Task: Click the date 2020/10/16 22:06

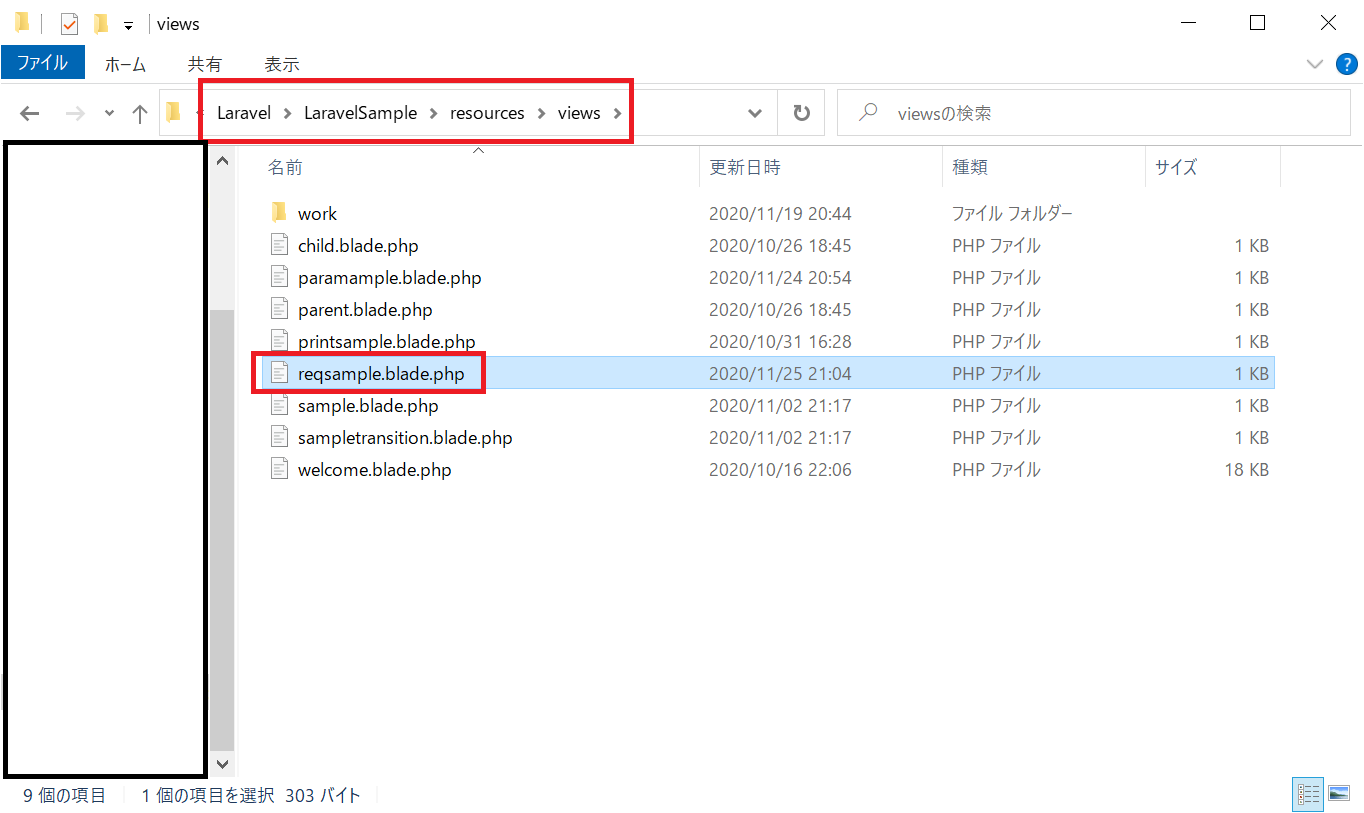Action: pyautogui.click(x=780, y=470)
